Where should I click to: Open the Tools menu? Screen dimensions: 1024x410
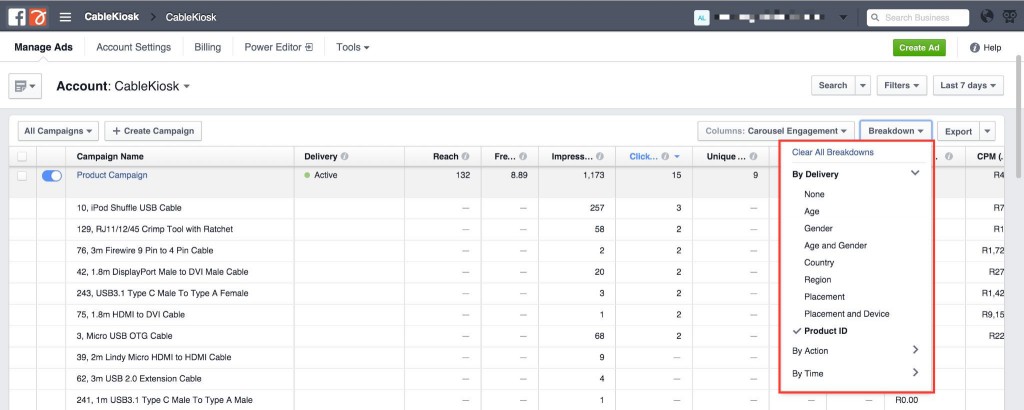point(353,47)
